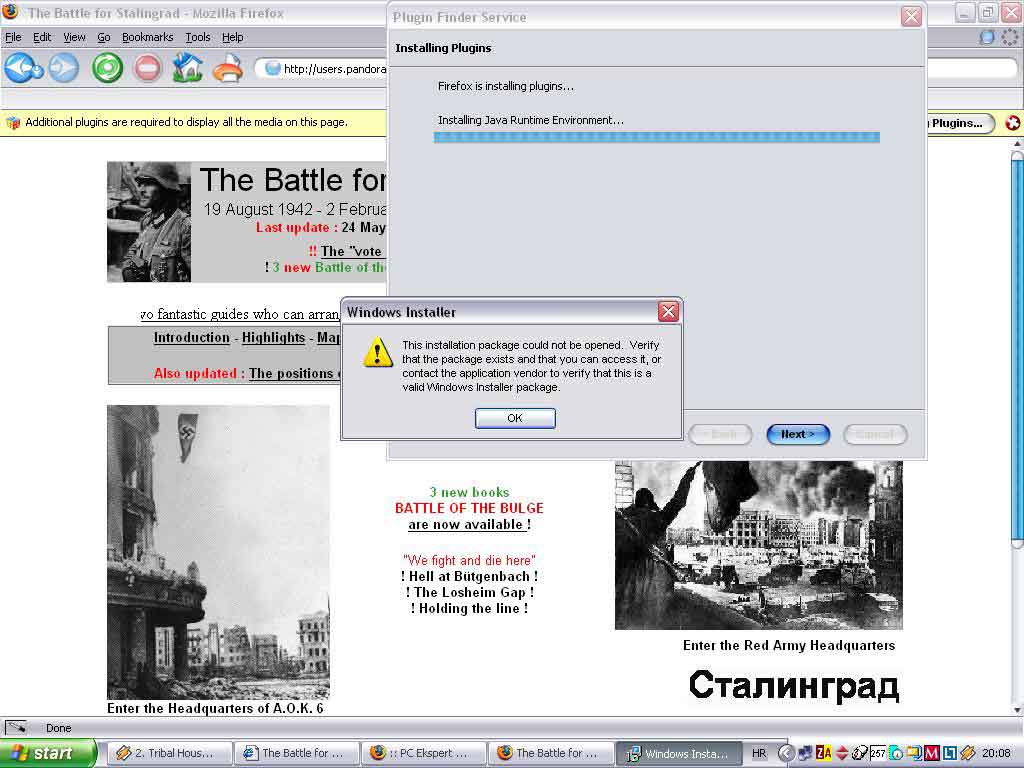Image resolution: width=1024 pixels, height=768 pixels.
Task: Click the red Stop loading icon
Action: point(147,68)
